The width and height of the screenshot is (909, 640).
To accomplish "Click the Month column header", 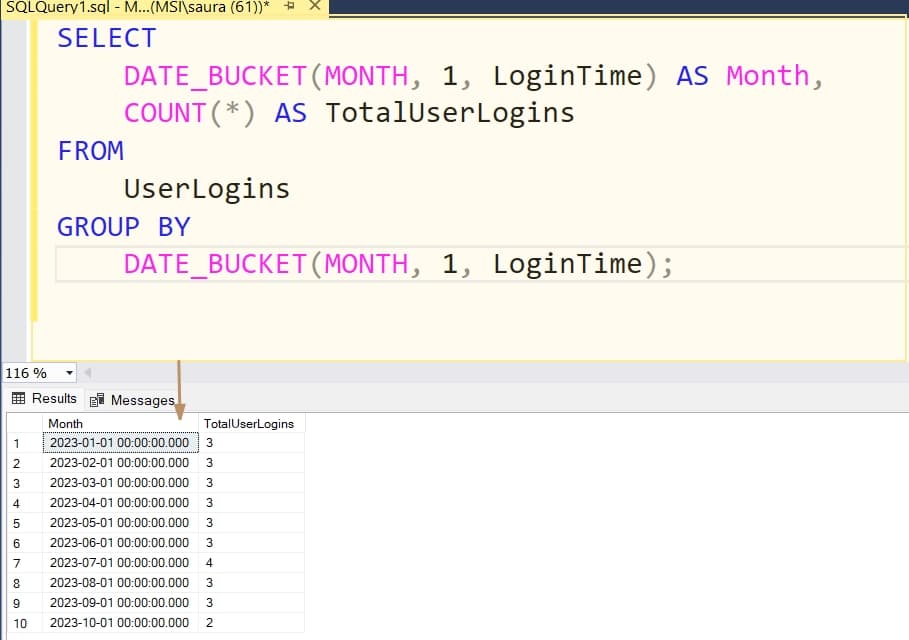I will pyautogui.click(x=66, y=423).
